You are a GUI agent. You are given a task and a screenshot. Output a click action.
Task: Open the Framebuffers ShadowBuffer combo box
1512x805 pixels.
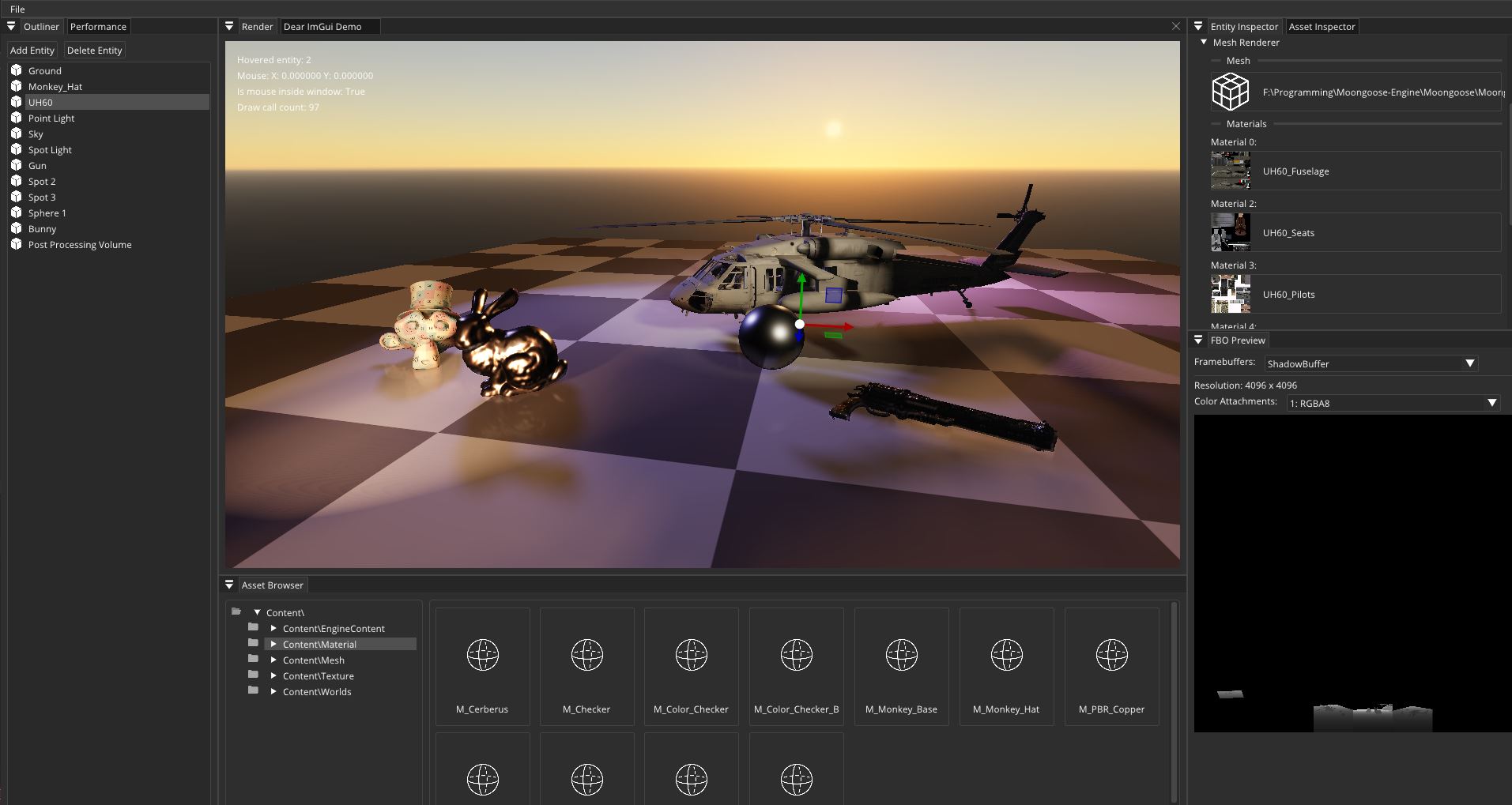1371,363
